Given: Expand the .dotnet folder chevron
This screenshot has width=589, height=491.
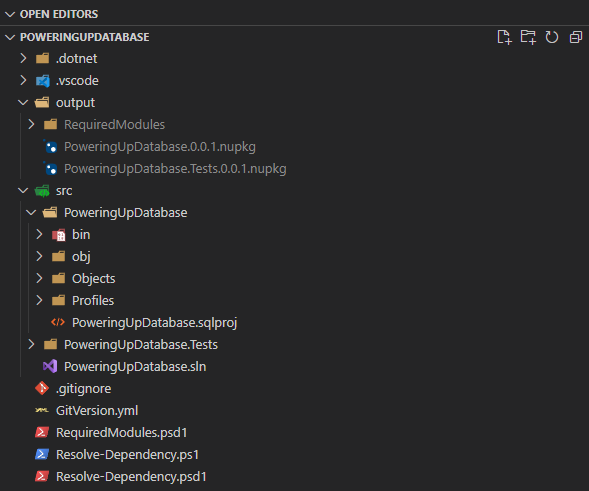Looking at the screenshot, I should click(23, 58).
